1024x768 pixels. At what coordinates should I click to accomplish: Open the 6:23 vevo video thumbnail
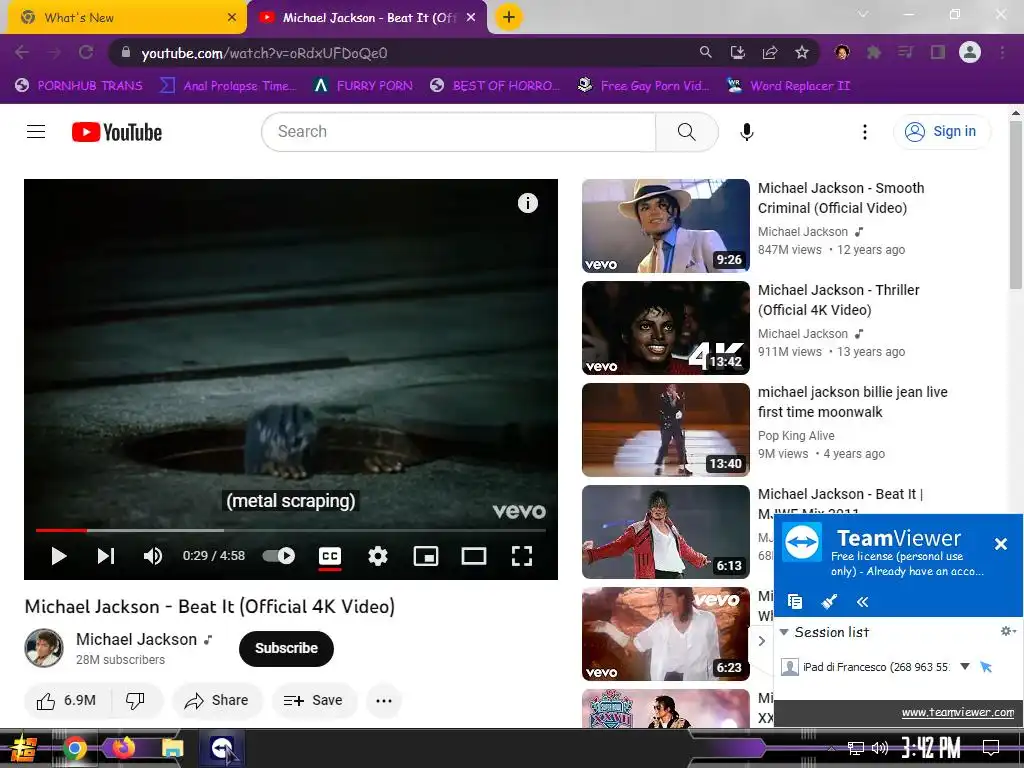(x=665, y=633)
